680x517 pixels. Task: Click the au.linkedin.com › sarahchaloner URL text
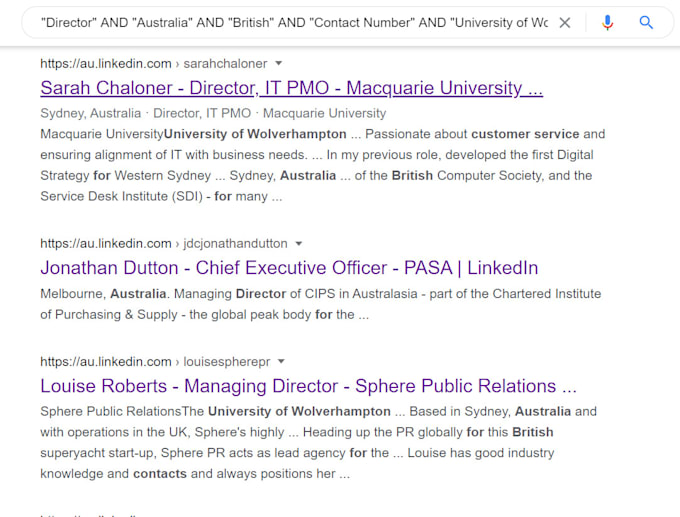(x=154, y=64)
